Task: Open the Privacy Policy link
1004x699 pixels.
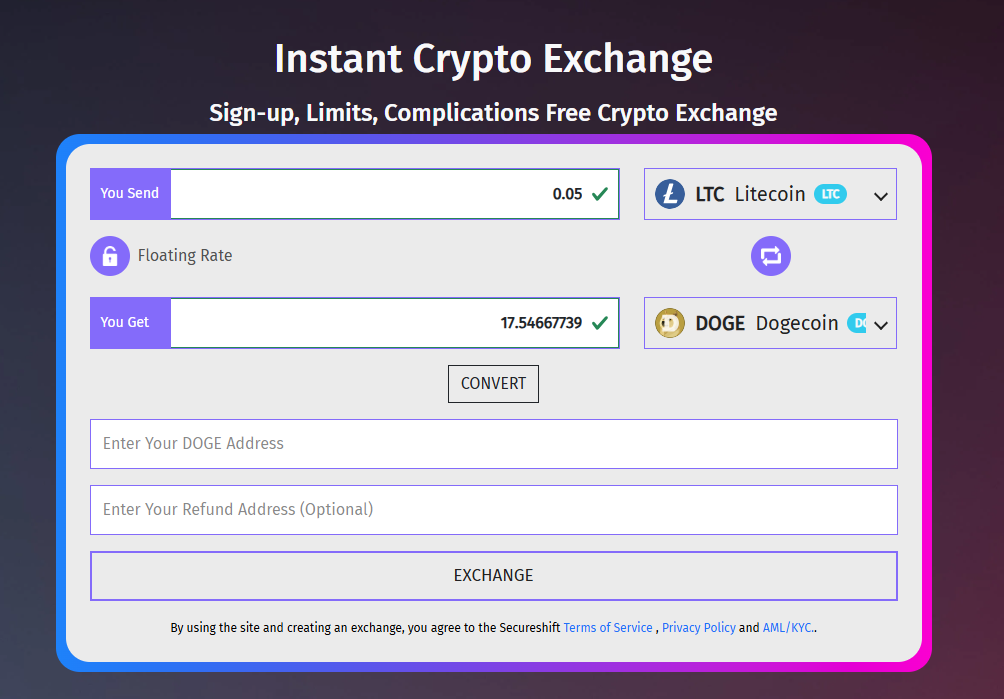Action: tap(699, 628)
